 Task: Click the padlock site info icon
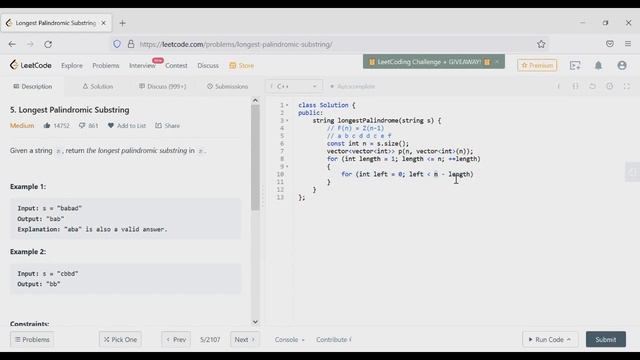tap(131, 44)
